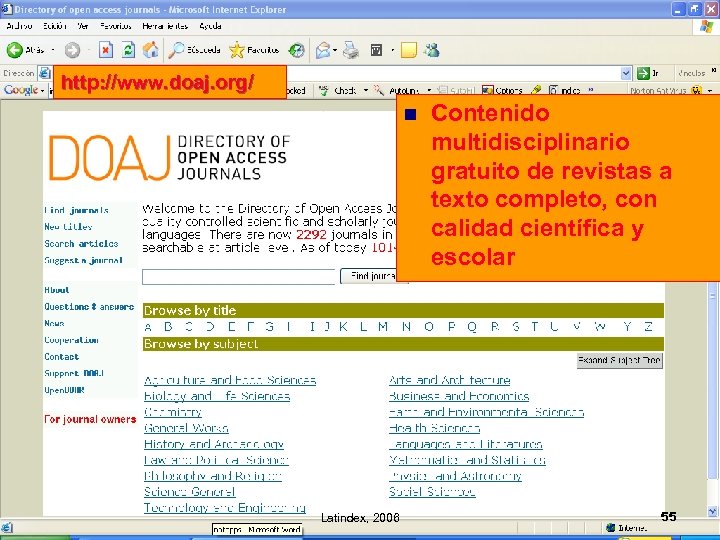Click the AutoLink wand icon
The height and width of the screenshot is (540, 720).
pos(378,90)
